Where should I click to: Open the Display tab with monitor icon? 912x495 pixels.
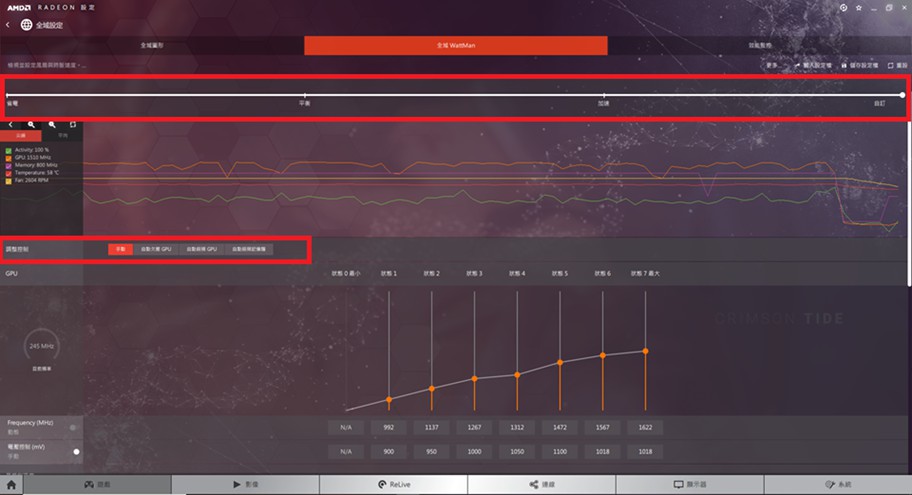690,485
